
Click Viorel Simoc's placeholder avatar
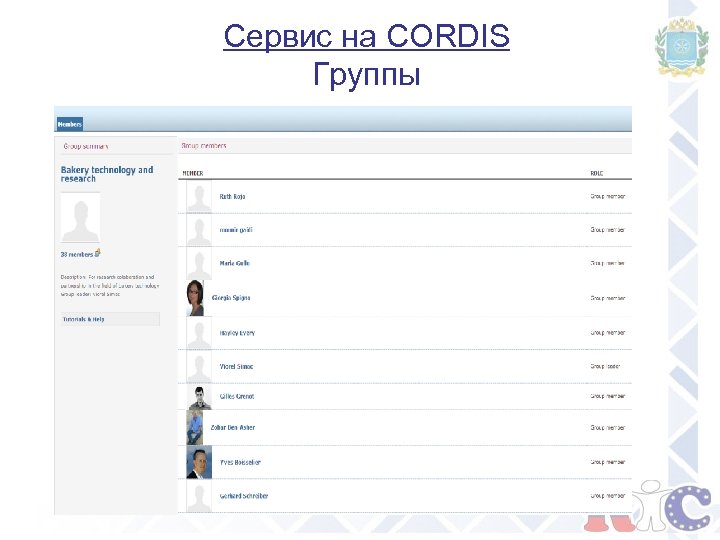tap(199, 367)
